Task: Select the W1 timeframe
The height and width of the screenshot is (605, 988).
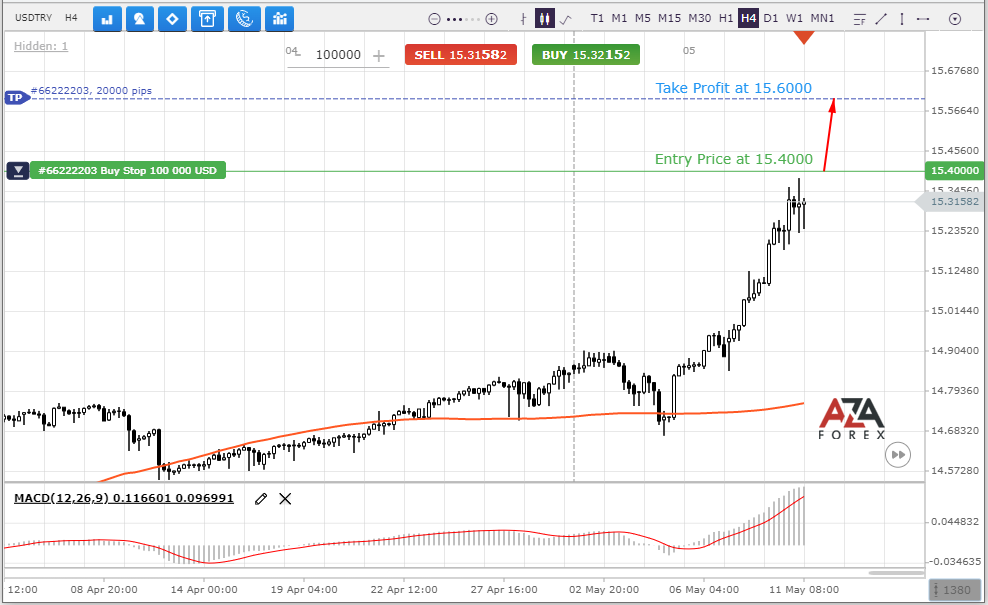Action: click(x=795, y=18)
